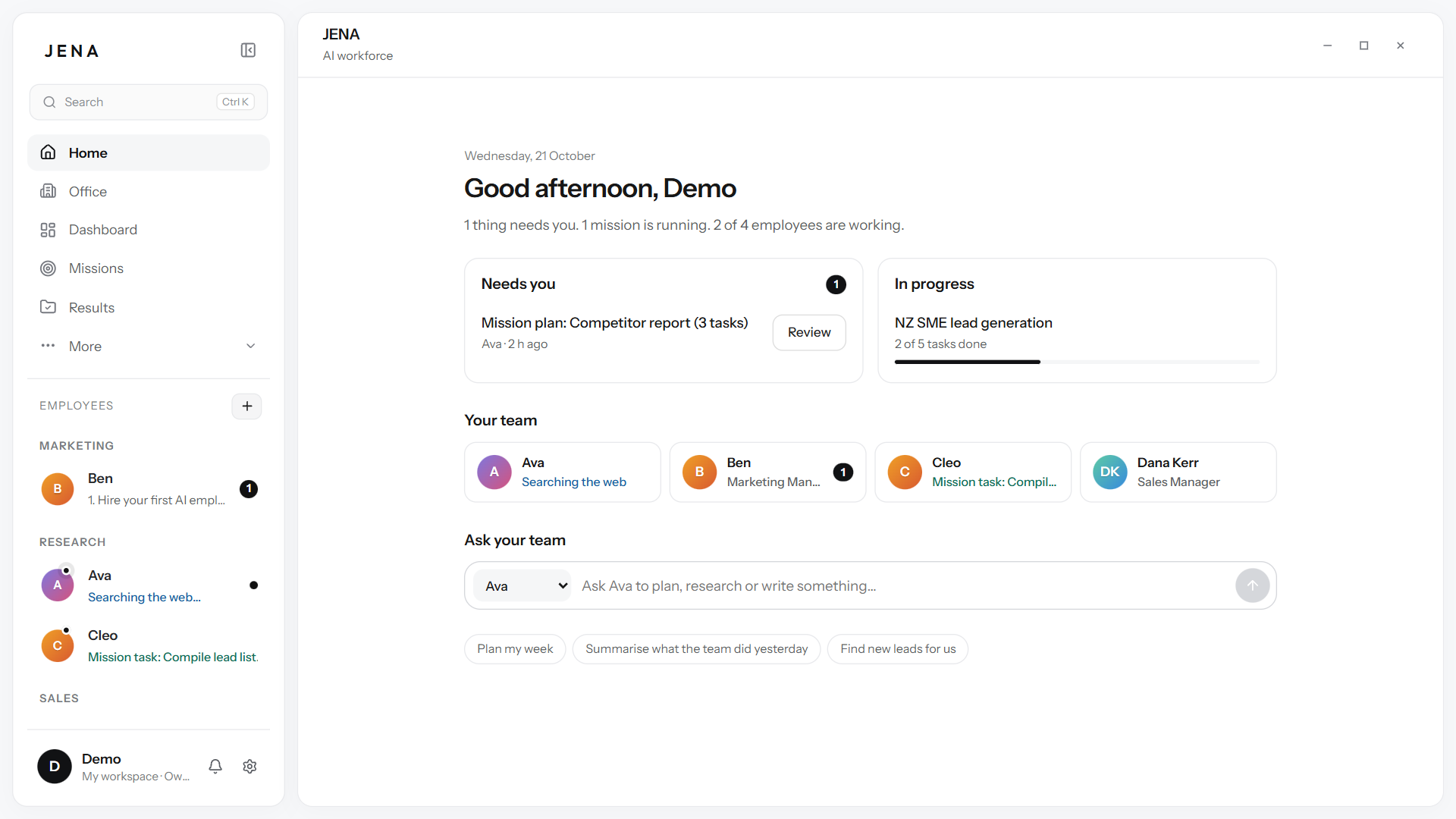Go to Home in the sidebar
Image resolution: width=1456 pixels, height=819 pixels.
click(149, 152)
